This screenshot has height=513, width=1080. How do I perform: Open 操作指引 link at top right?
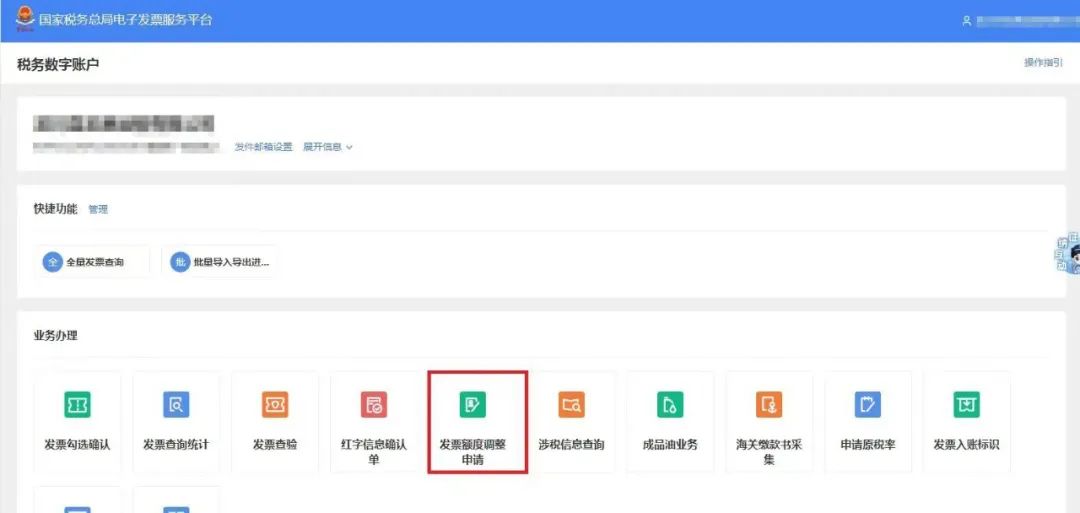pyautogui.click(x=1043, y=63)
